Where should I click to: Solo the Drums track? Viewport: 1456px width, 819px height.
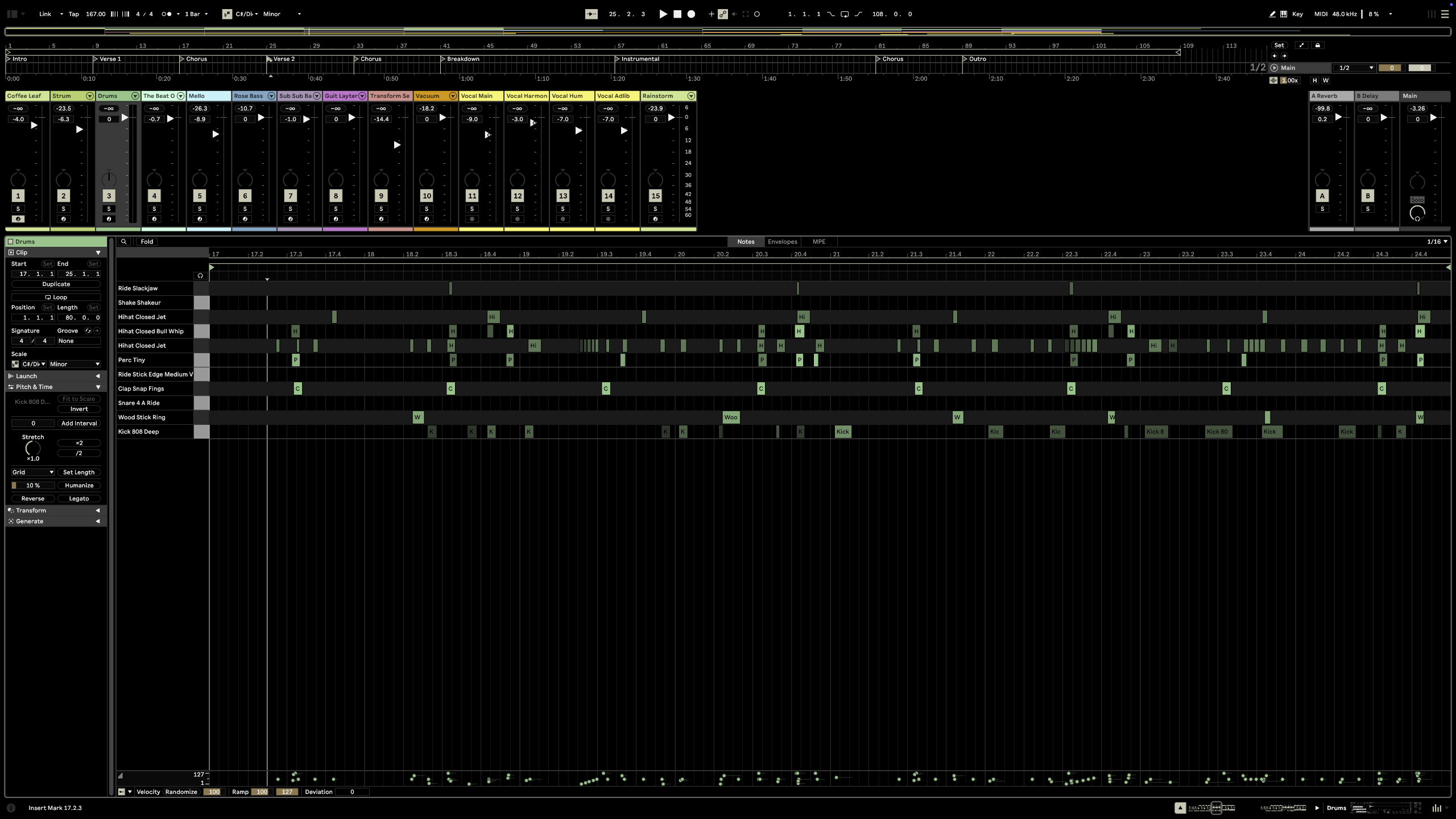click(109, 209)
